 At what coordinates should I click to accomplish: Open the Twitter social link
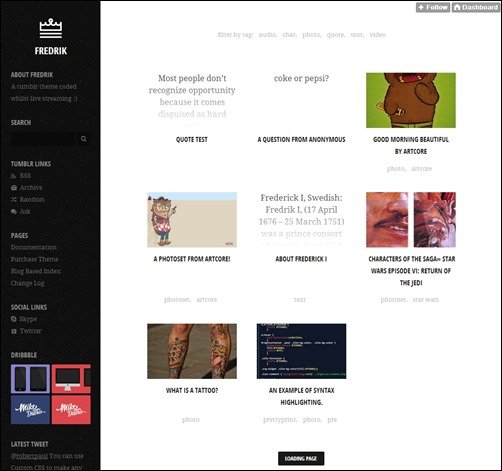(31, 331)
